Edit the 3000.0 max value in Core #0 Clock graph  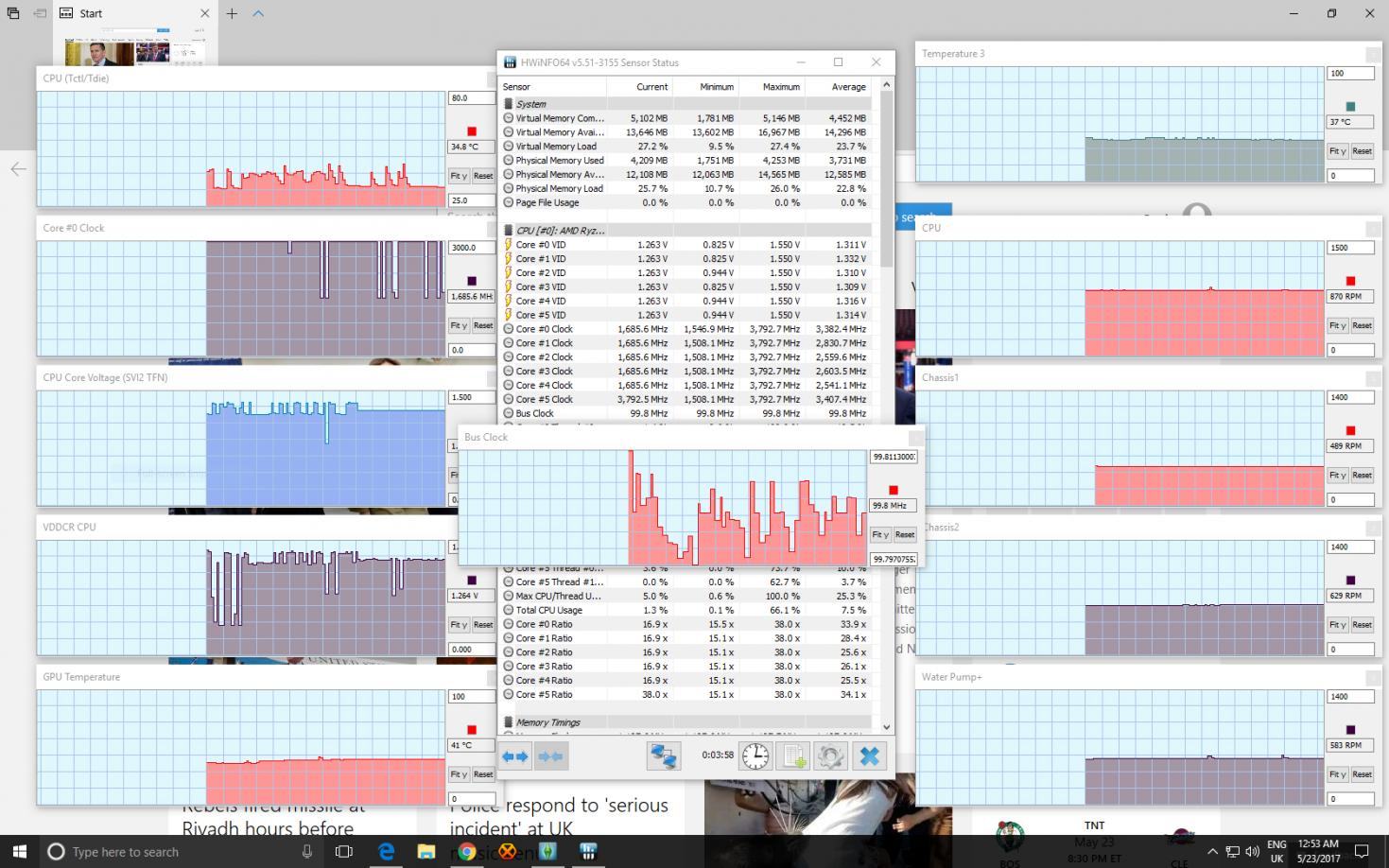[471, 248]
